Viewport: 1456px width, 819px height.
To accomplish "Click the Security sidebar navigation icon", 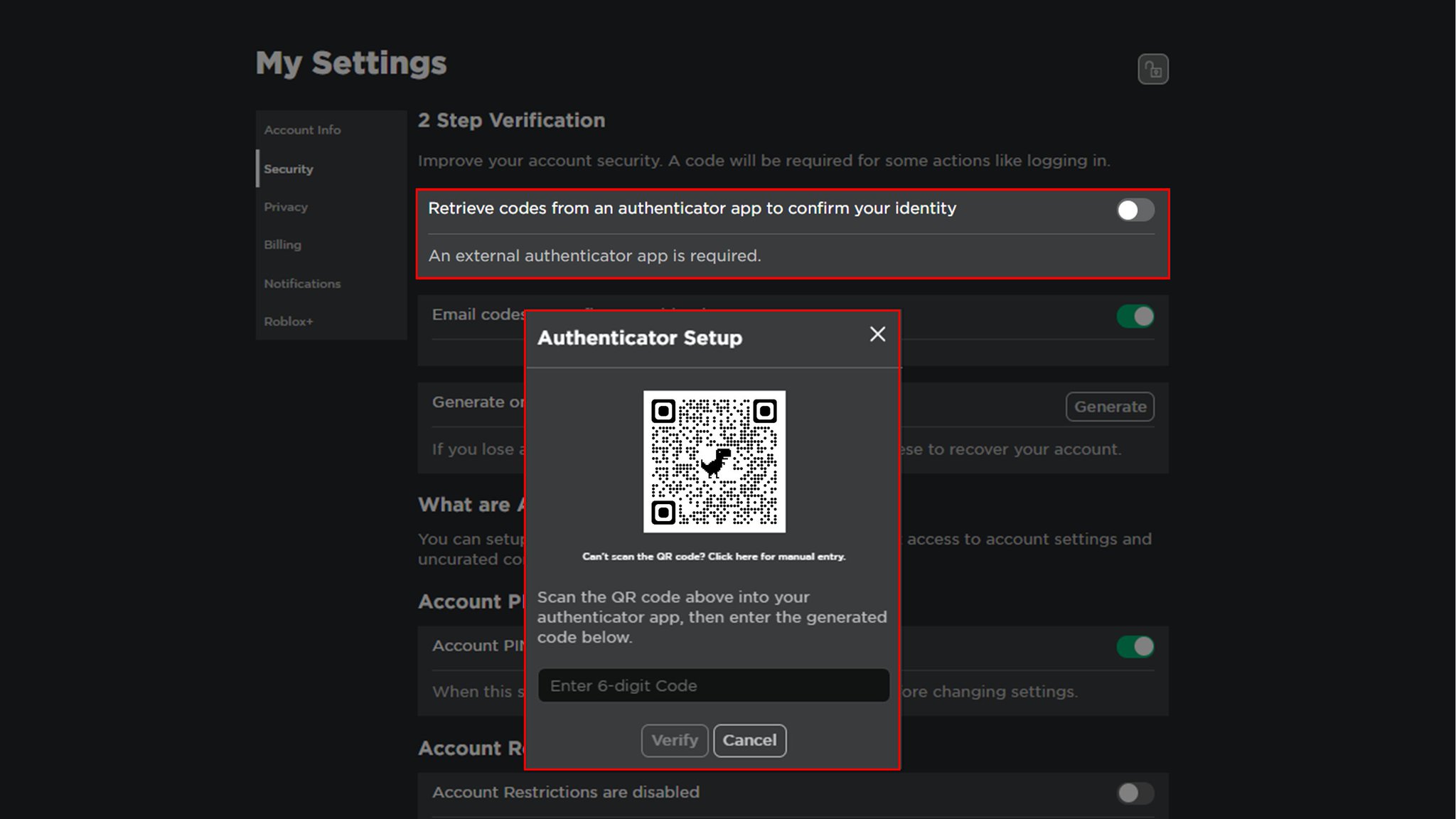I will [288, 168].
